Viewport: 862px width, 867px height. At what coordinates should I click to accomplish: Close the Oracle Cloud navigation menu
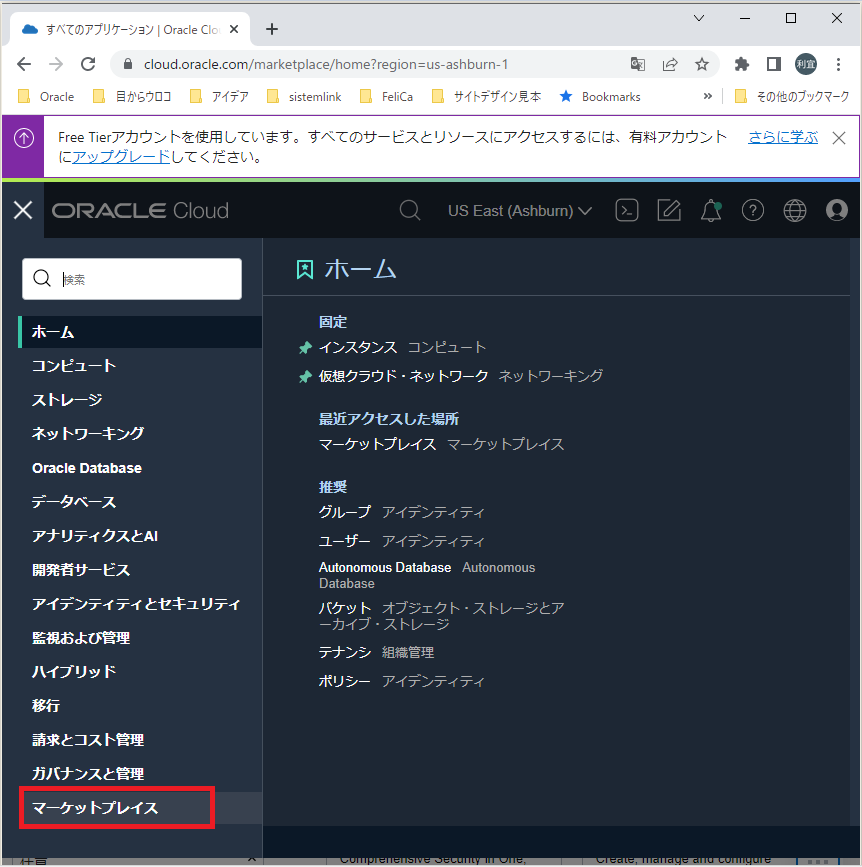(23, 211)
